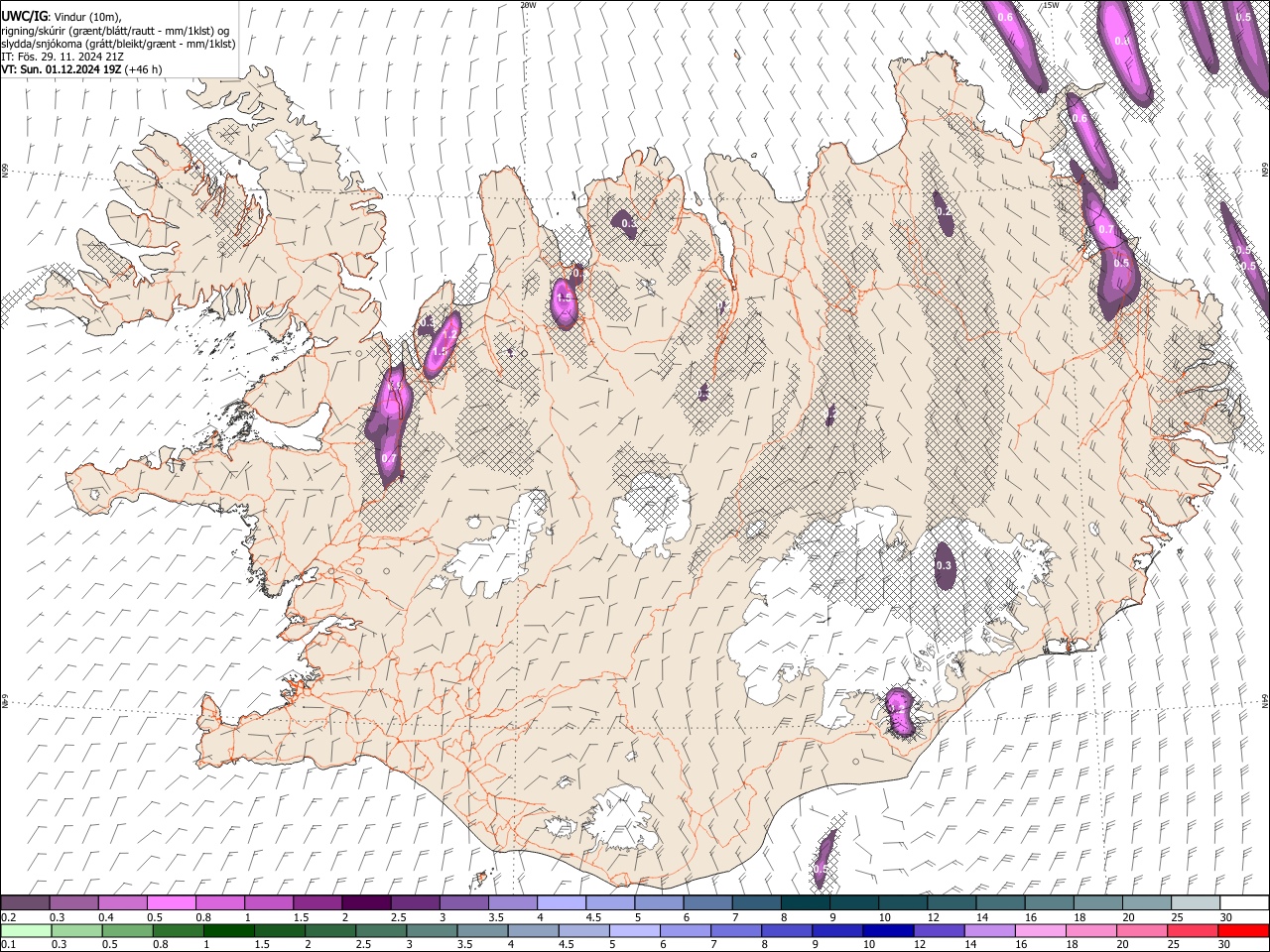1270x952 pixels.
Task: Click the '15W' longitude label at top
Action: 1051,5
